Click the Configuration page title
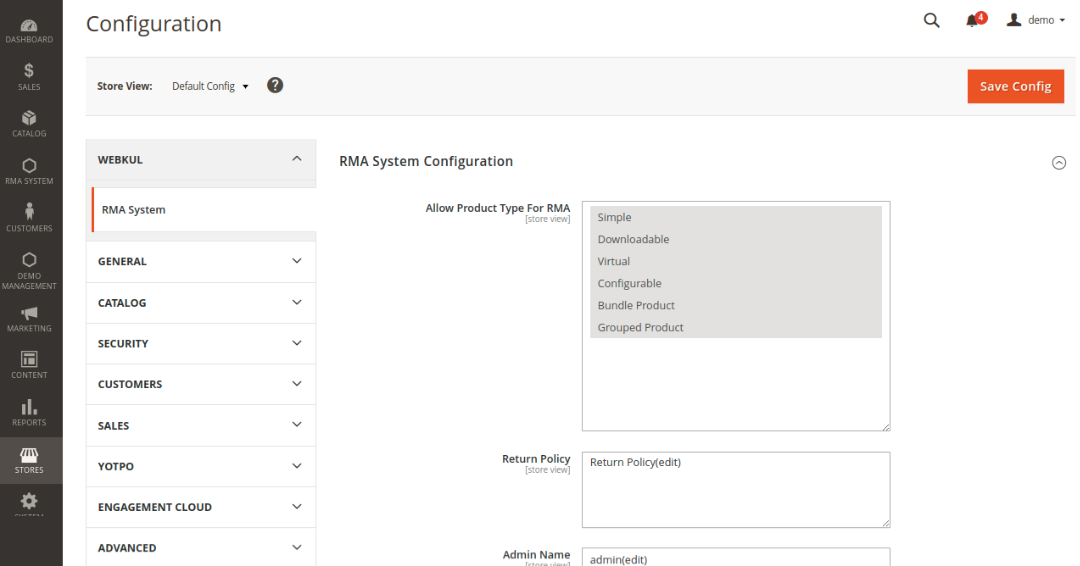 [x=154, y=24]
